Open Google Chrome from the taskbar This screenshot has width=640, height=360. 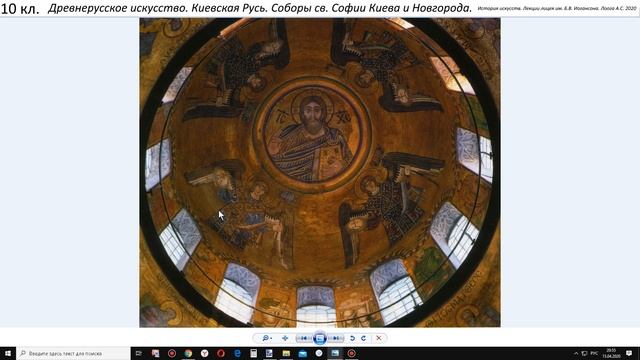188,353
